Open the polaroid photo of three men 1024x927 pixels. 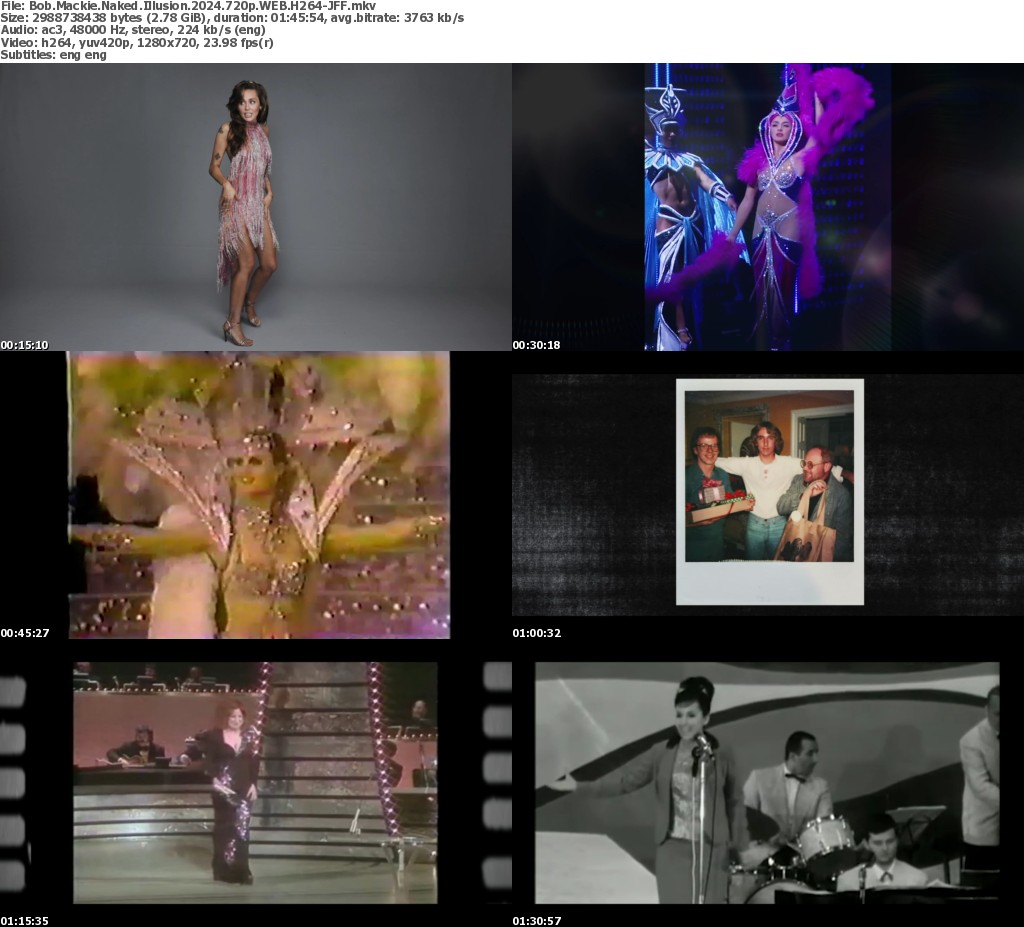click(x=769, y=492)
